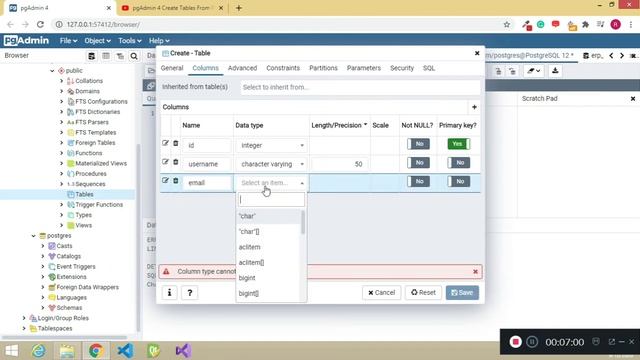Screen dimensions: 640x360
Task: Reload the browser page
Action: tap(40, 24)
